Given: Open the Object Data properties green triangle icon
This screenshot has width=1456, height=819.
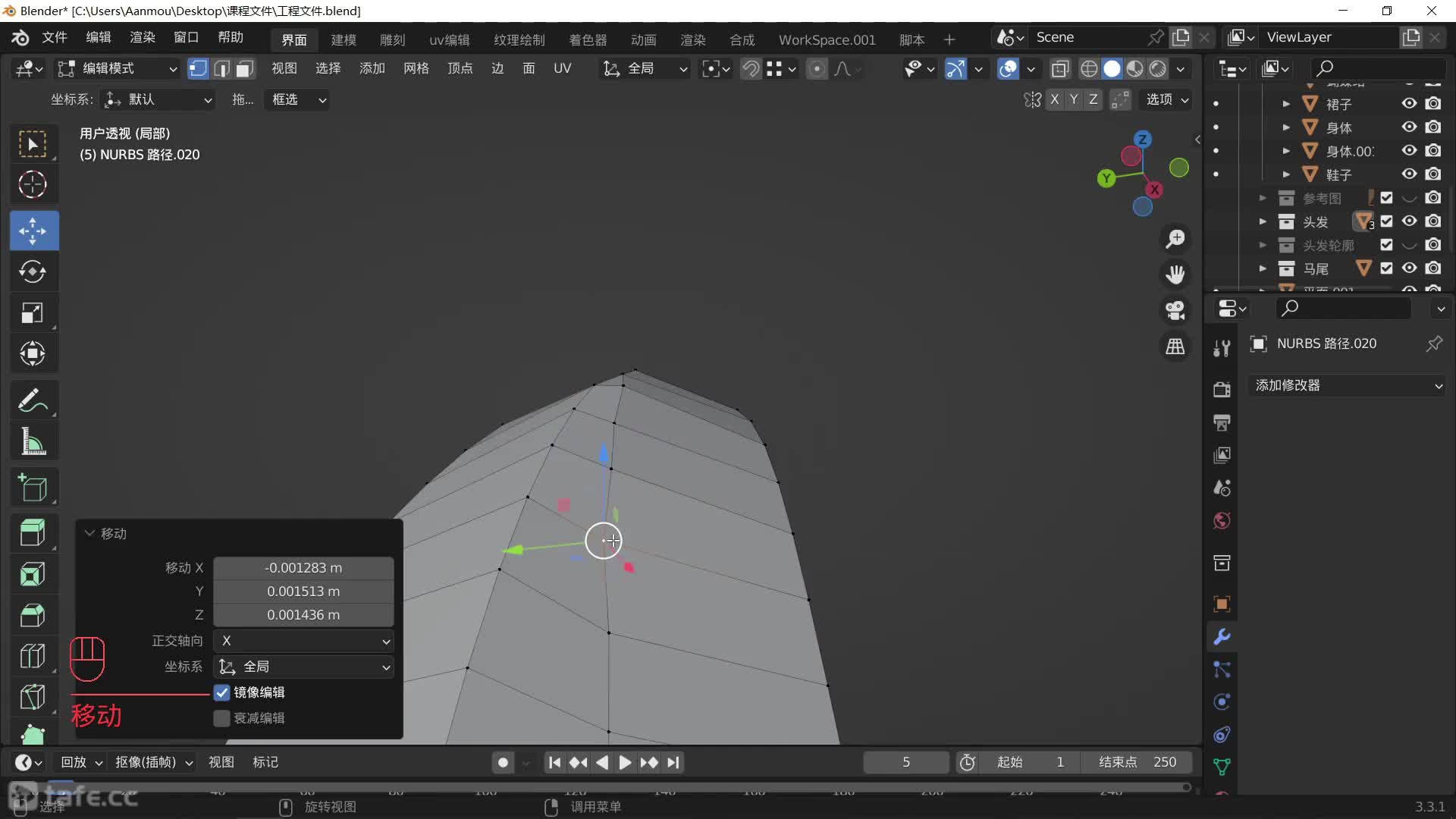Looking at the screenshot, I should coord(1222,767).
